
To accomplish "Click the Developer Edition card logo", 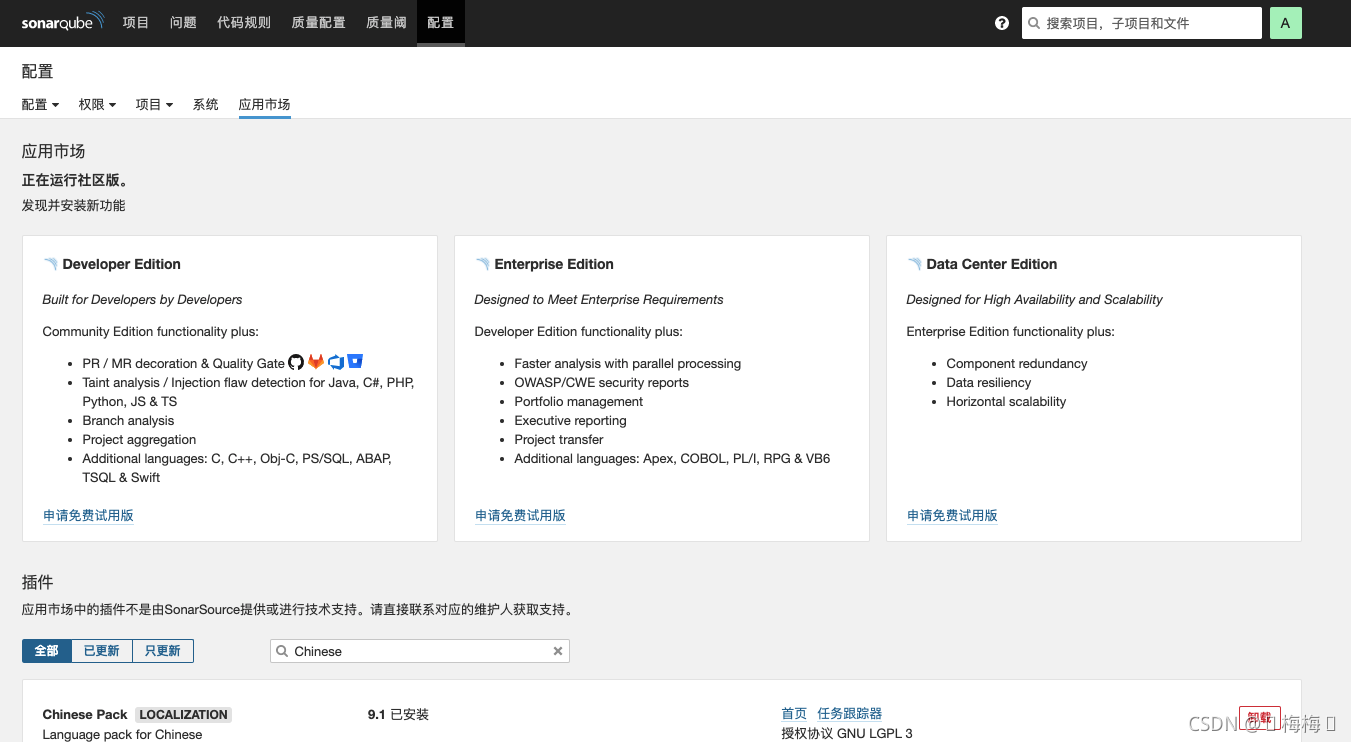I will point(50,264).
